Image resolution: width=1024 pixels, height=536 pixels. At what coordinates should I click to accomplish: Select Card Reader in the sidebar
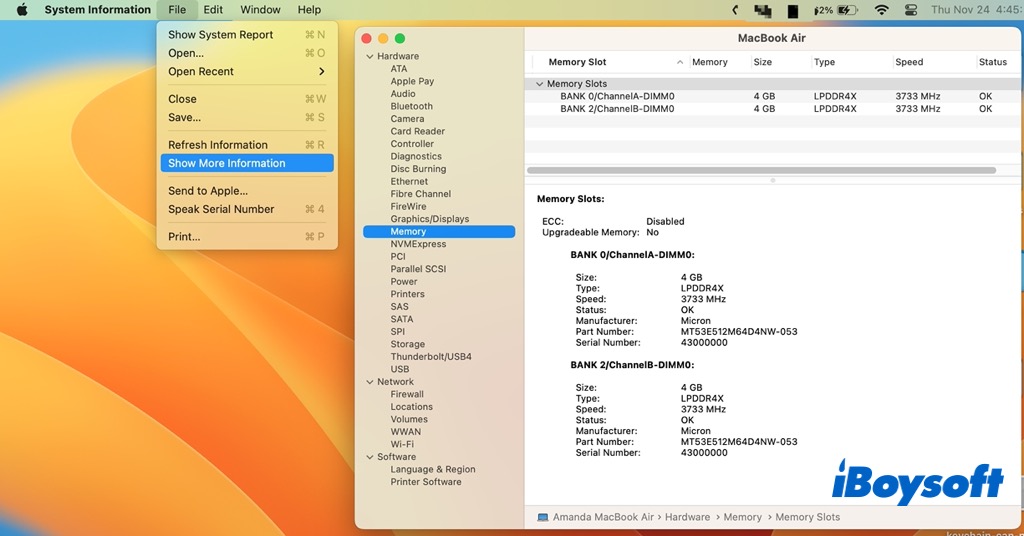[417, 131]
